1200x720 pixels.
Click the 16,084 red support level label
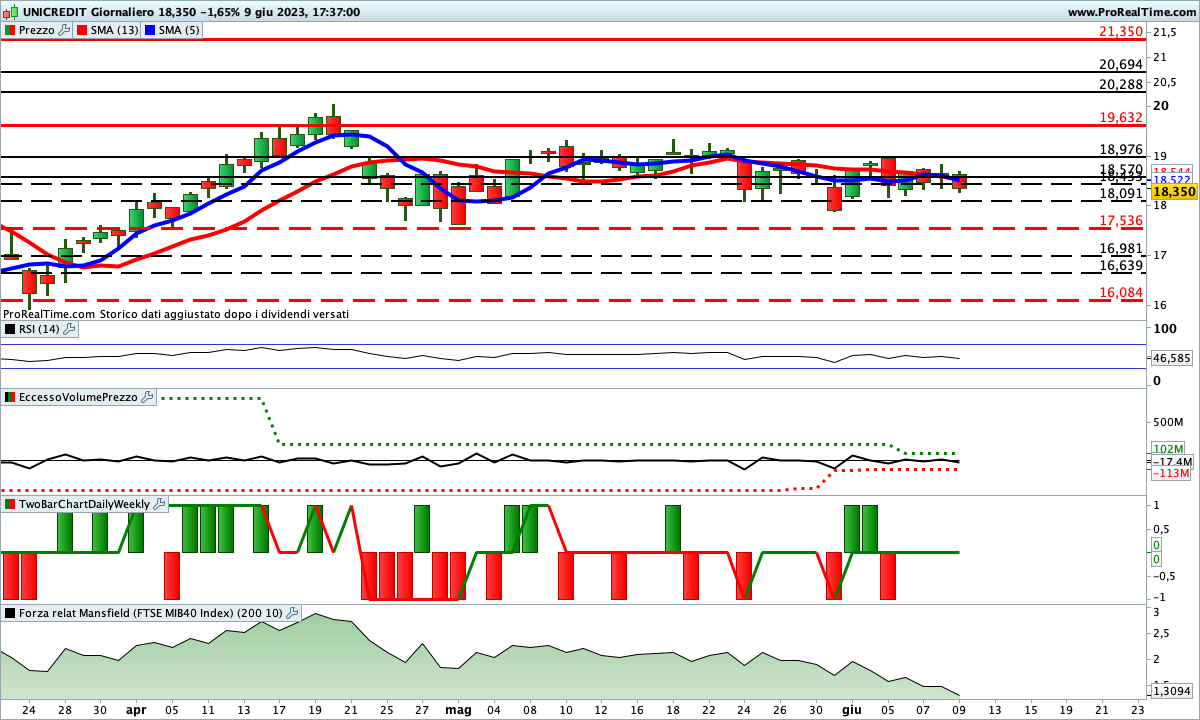1120,292
